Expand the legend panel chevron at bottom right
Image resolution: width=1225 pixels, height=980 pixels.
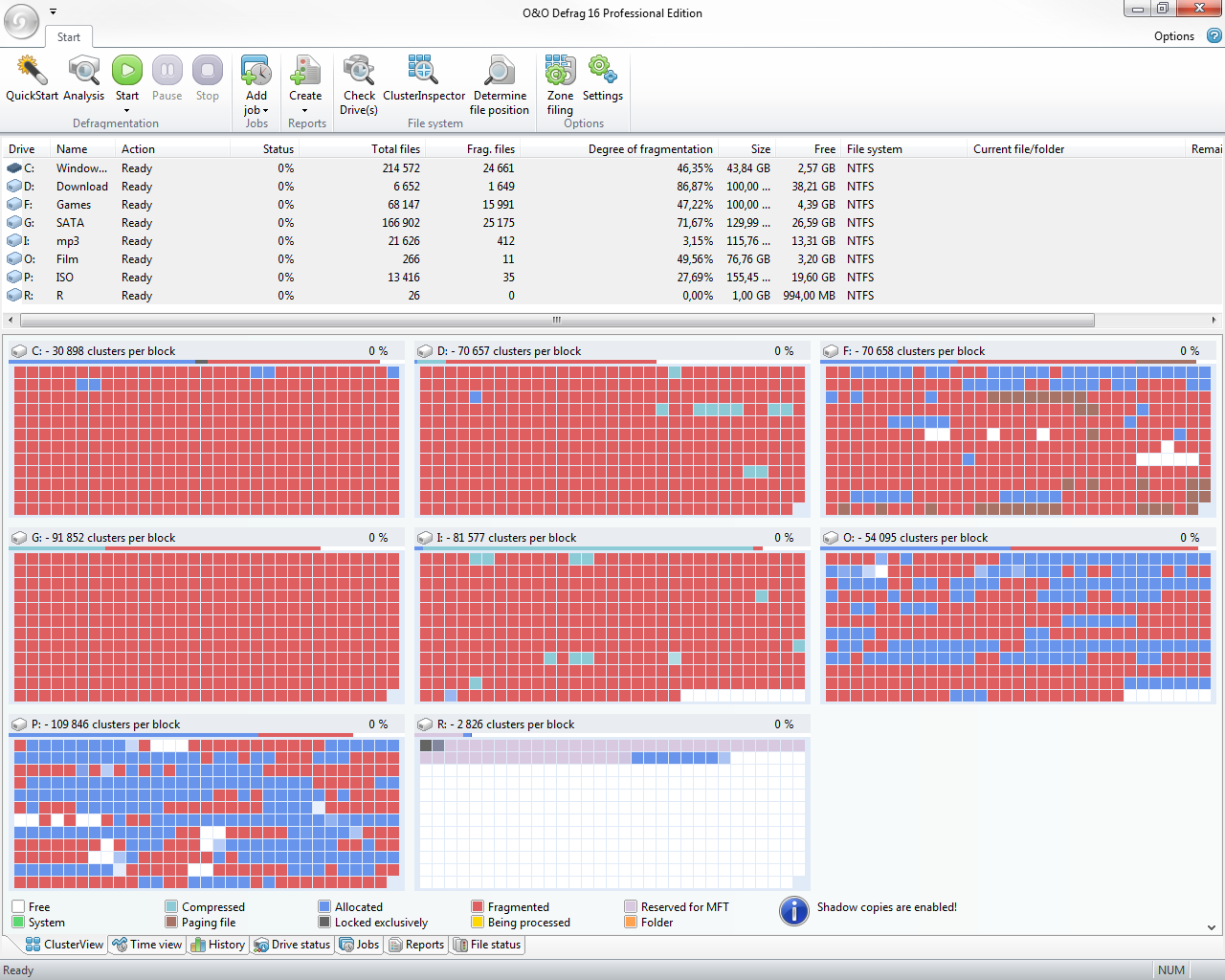pos(1212,927)
